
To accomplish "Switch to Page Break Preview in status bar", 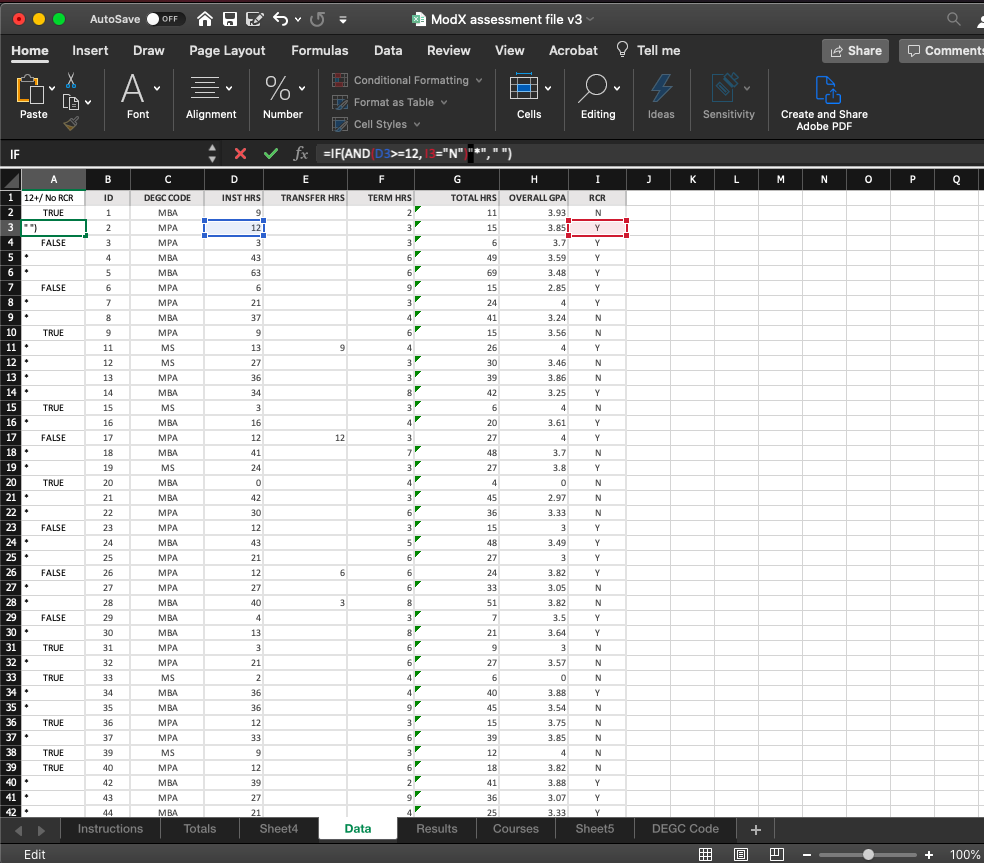I will 776,853.
